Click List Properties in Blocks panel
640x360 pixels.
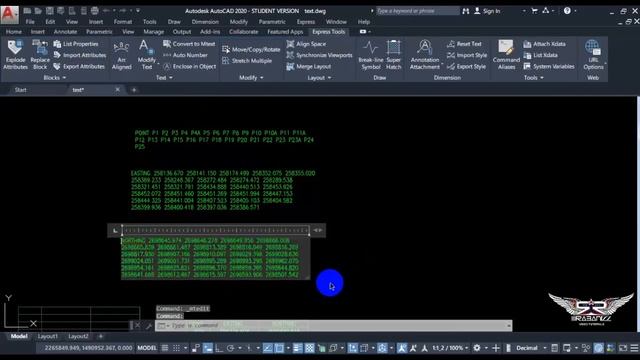click(x=76, y=44)
